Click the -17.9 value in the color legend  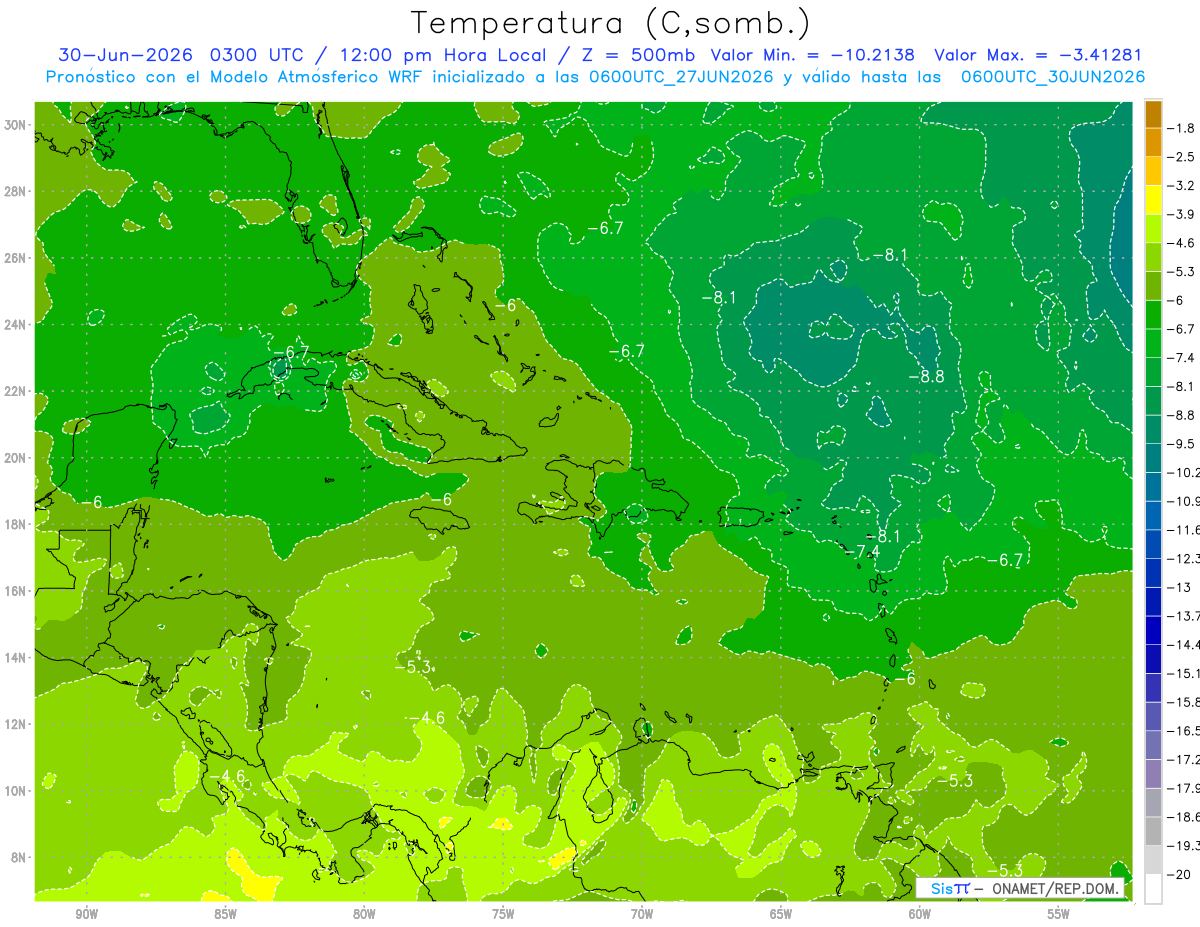(1184, 787)
